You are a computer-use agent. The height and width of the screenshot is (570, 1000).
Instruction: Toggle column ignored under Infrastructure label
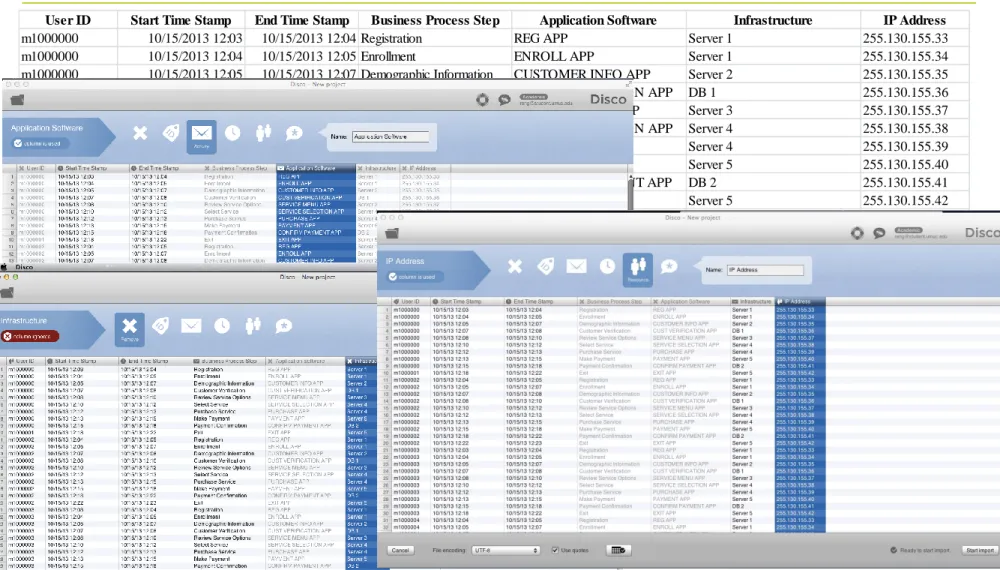(x=29, y=336)
